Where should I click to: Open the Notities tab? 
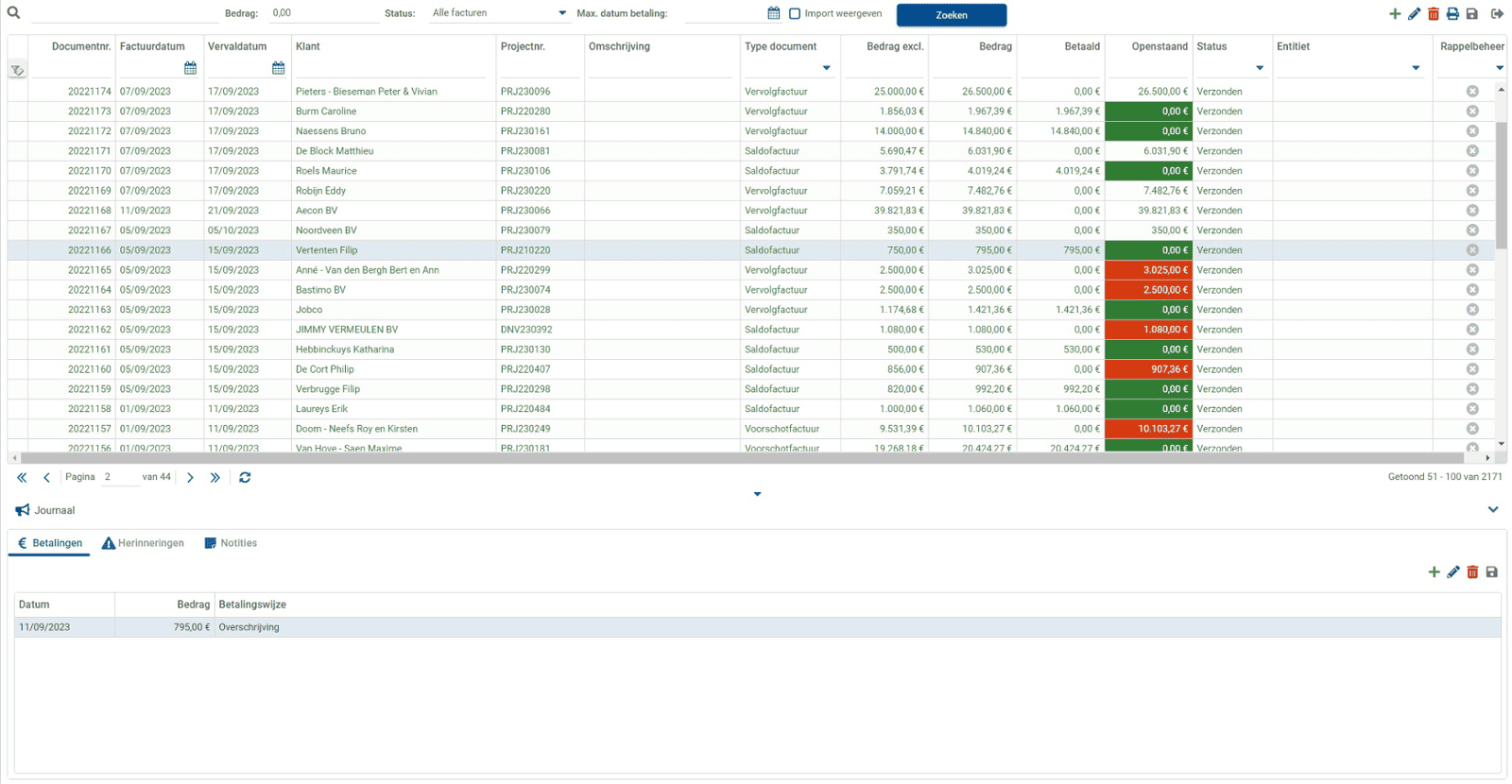(231, 543)
